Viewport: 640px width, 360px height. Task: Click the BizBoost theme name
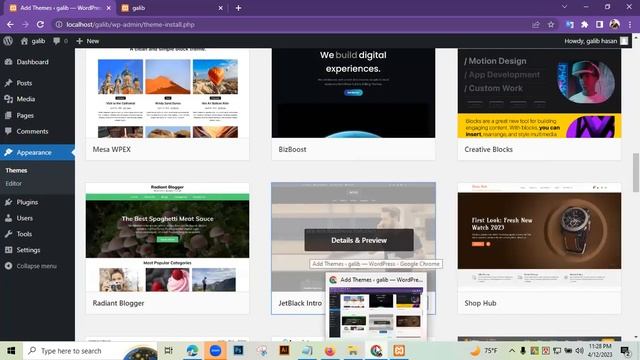[292, 149]
